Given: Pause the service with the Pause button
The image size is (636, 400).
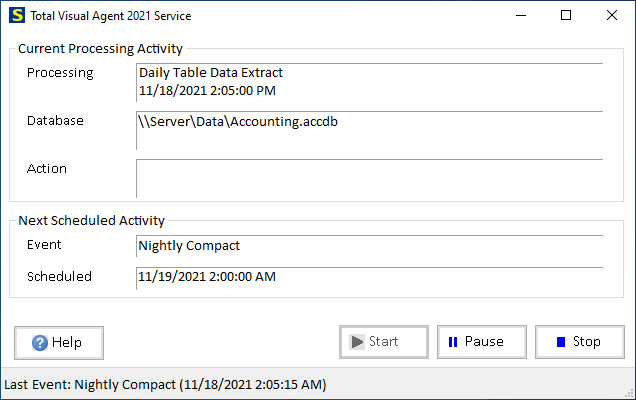Looking at the screenshot, I should [482, 342].
